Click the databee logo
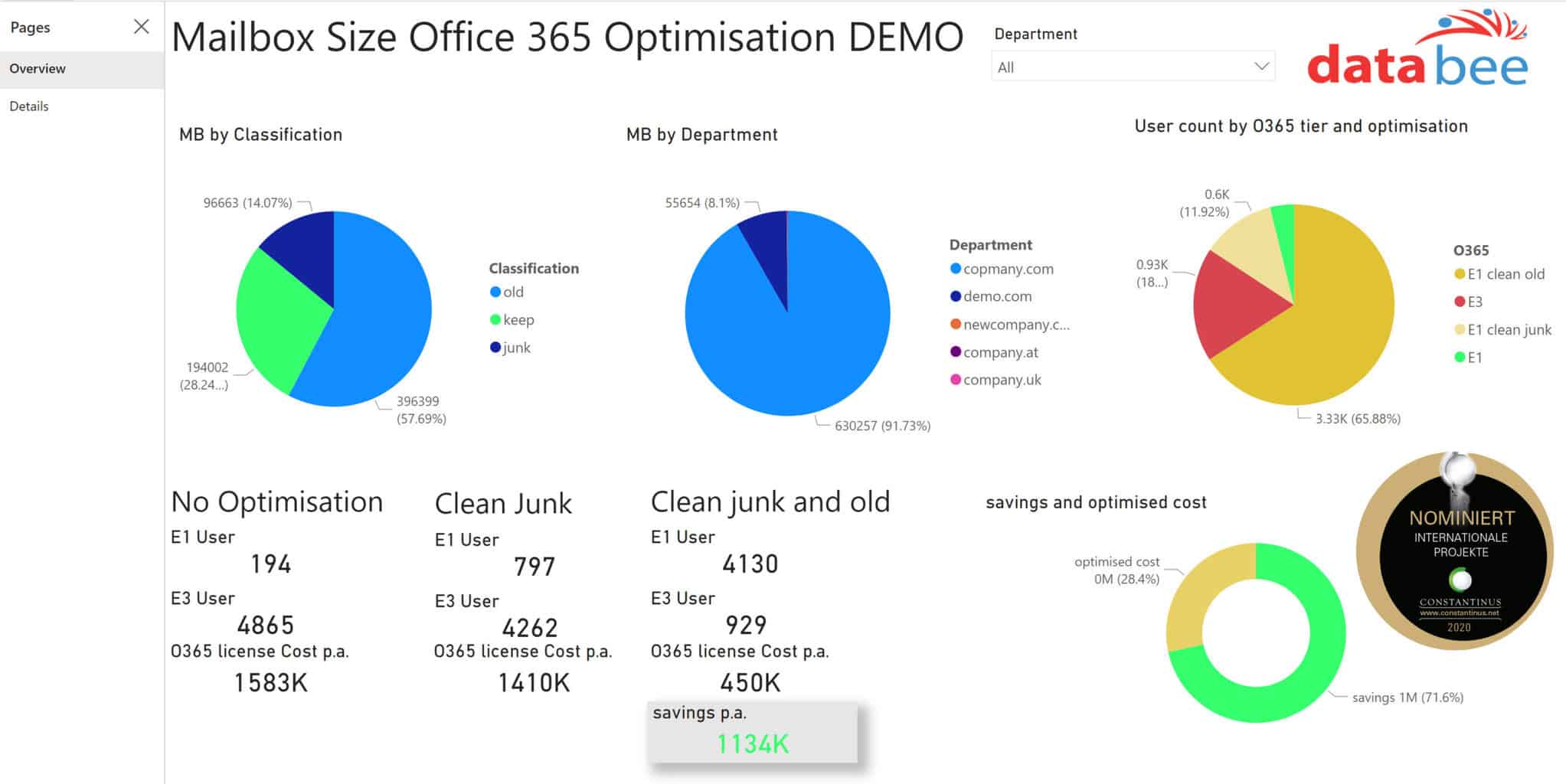Viewport: 1566px width, 784px height. click(1417, 47)
